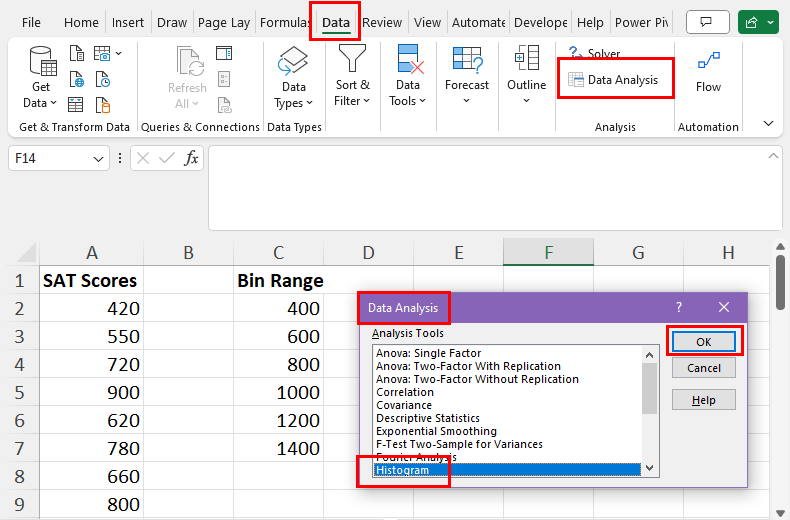This screenshot has height=520, width=790.
Task: Select Histogram in Analysis Tools list
Action: (508, 470)
